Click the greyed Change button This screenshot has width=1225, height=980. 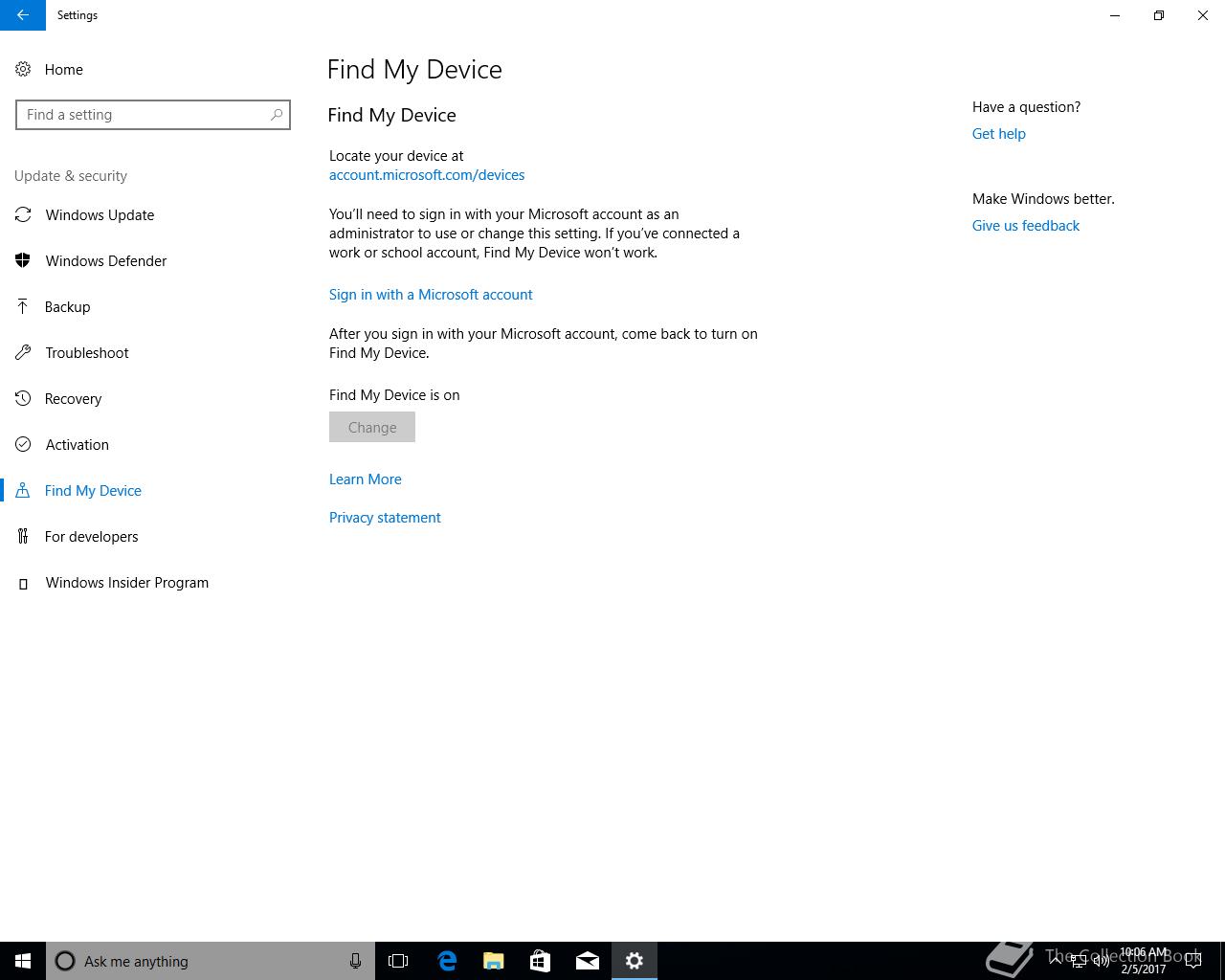tap(372, 427)
